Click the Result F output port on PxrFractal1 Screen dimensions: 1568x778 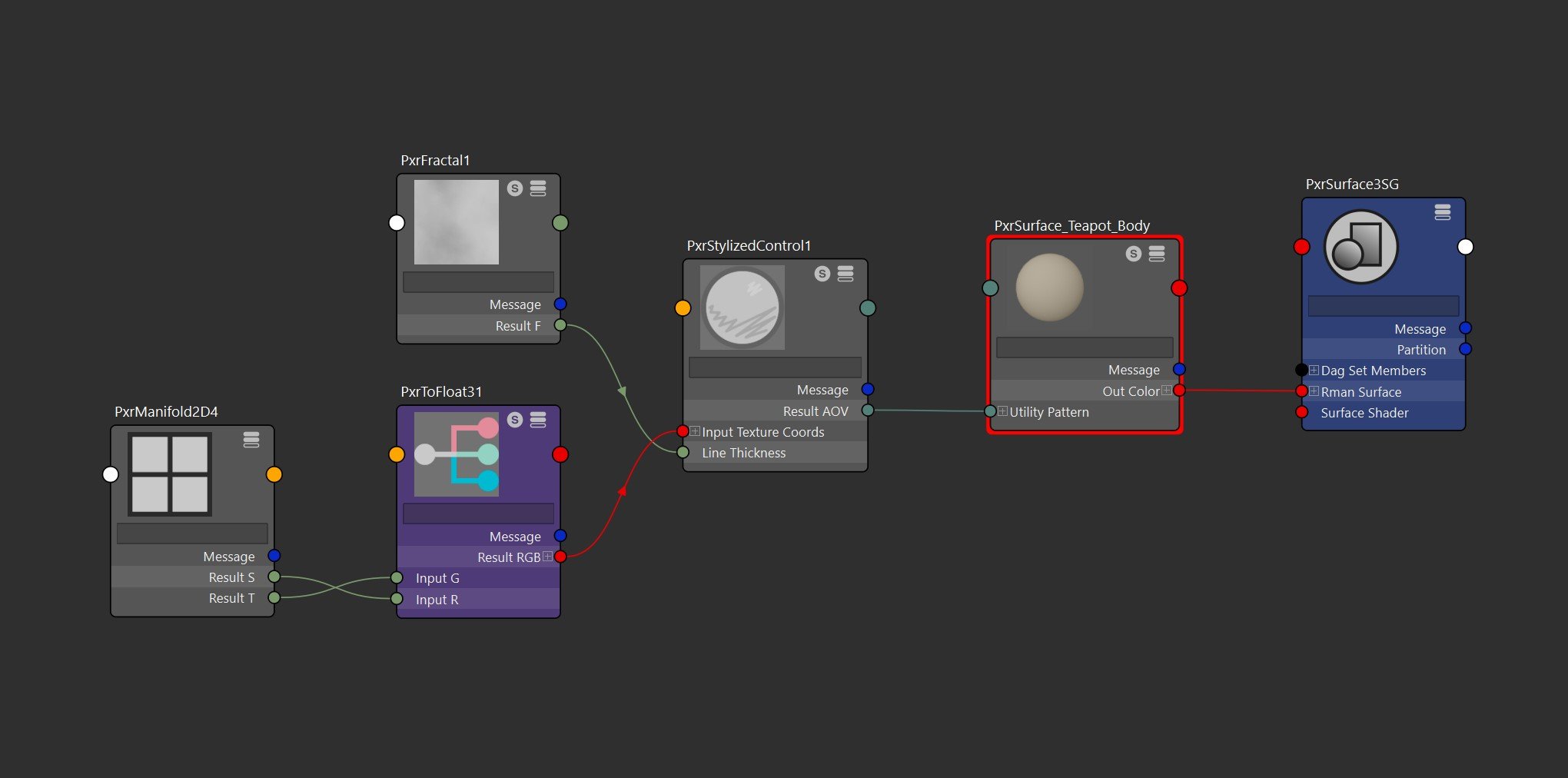click(x=560, y=325)
